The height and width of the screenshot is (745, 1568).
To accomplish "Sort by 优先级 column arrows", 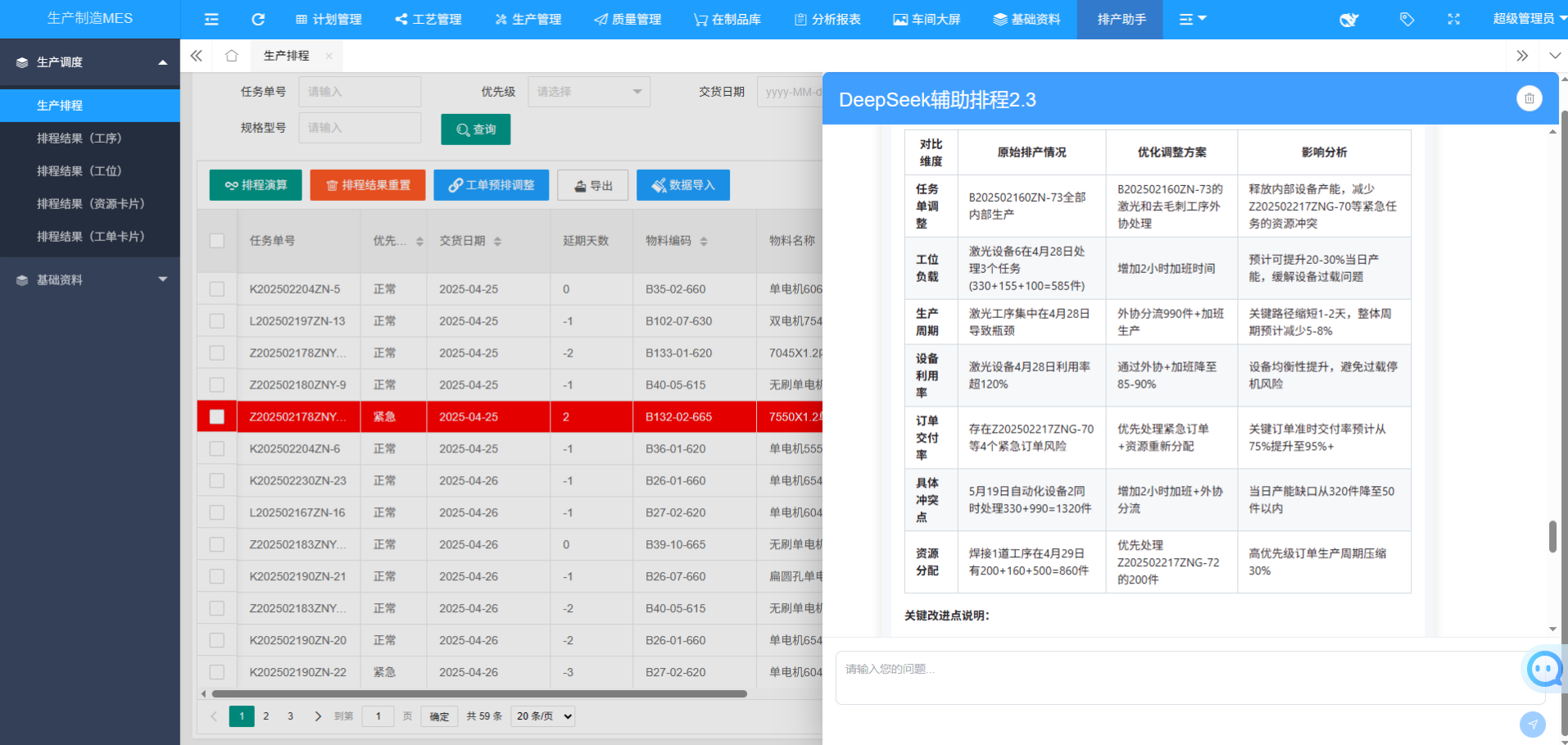I will 419,241.
